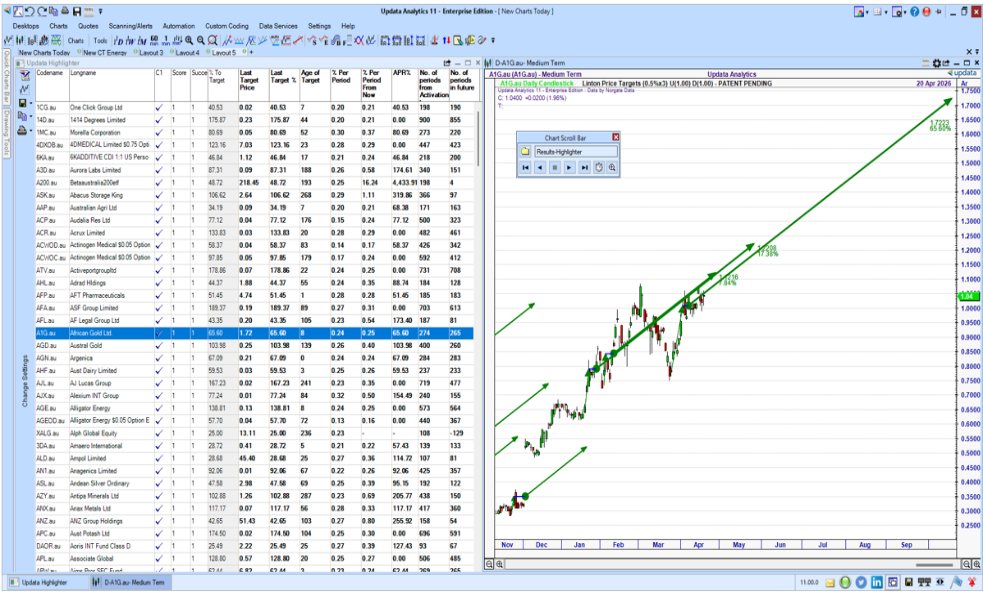
Task: Open the Scanning/Alerts menu
Action: pos(130,26)
